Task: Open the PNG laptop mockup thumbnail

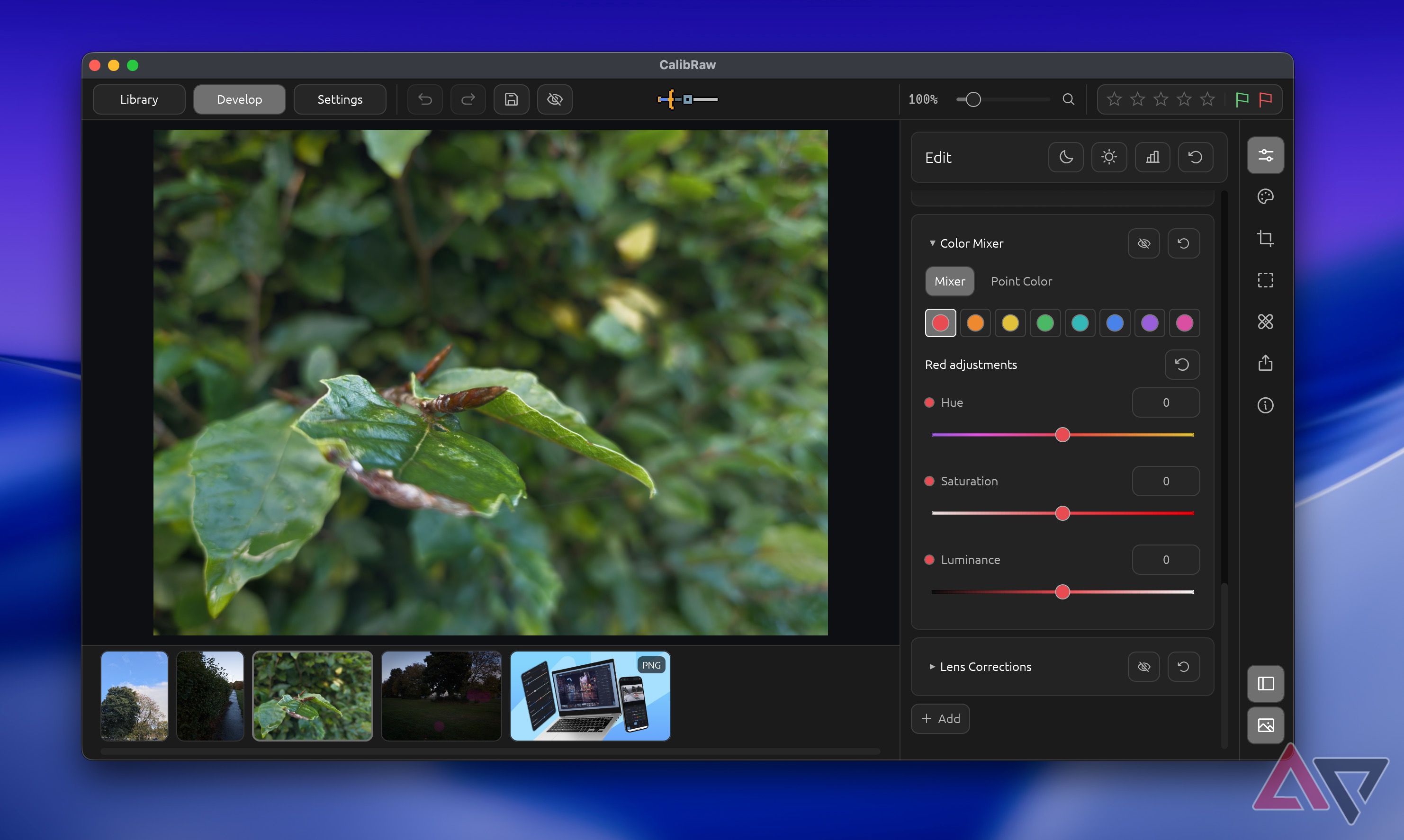Action: [x=590, y=696]
